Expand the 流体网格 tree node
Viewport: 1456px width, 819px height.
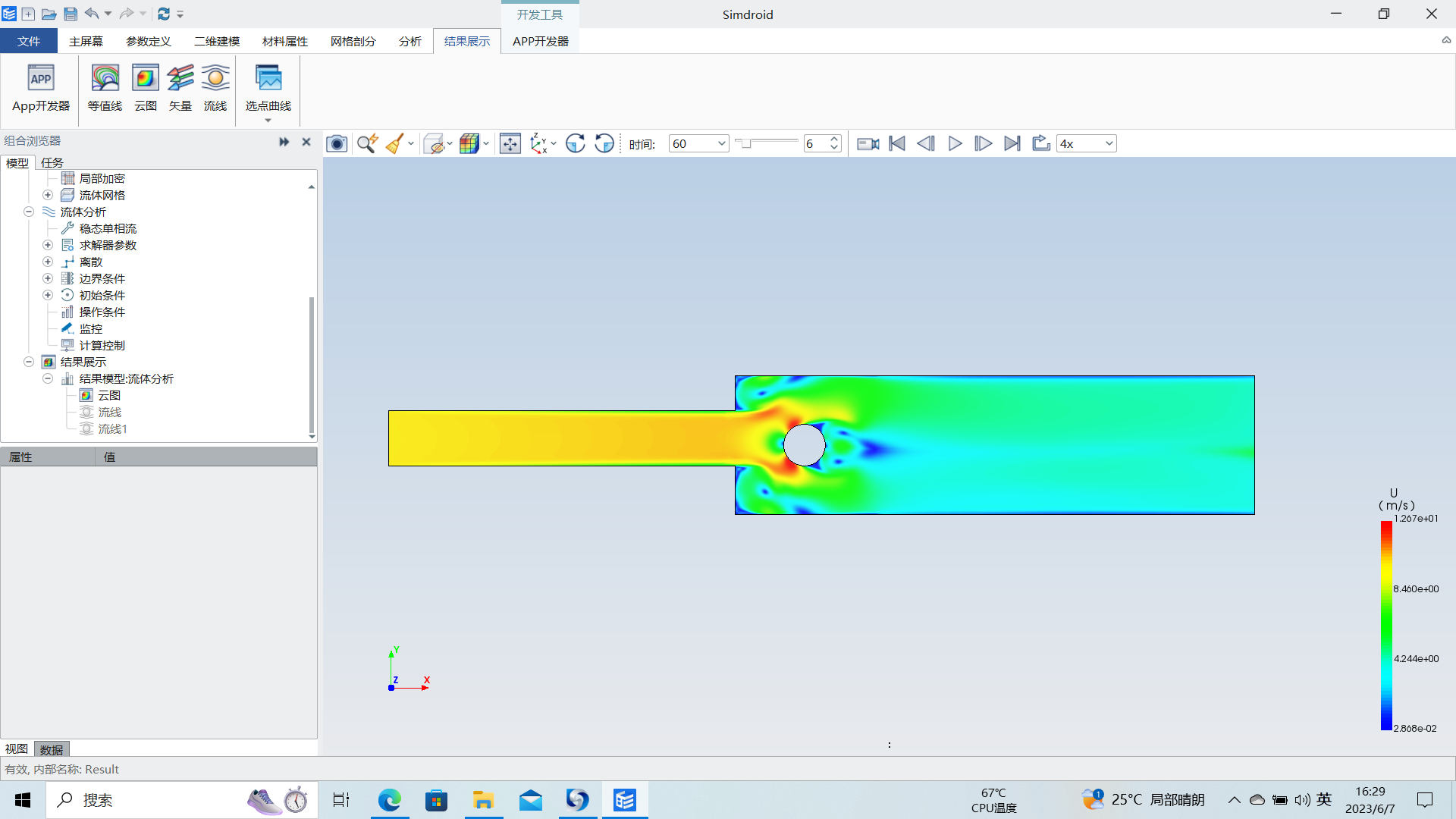click(x=48, y=195)
